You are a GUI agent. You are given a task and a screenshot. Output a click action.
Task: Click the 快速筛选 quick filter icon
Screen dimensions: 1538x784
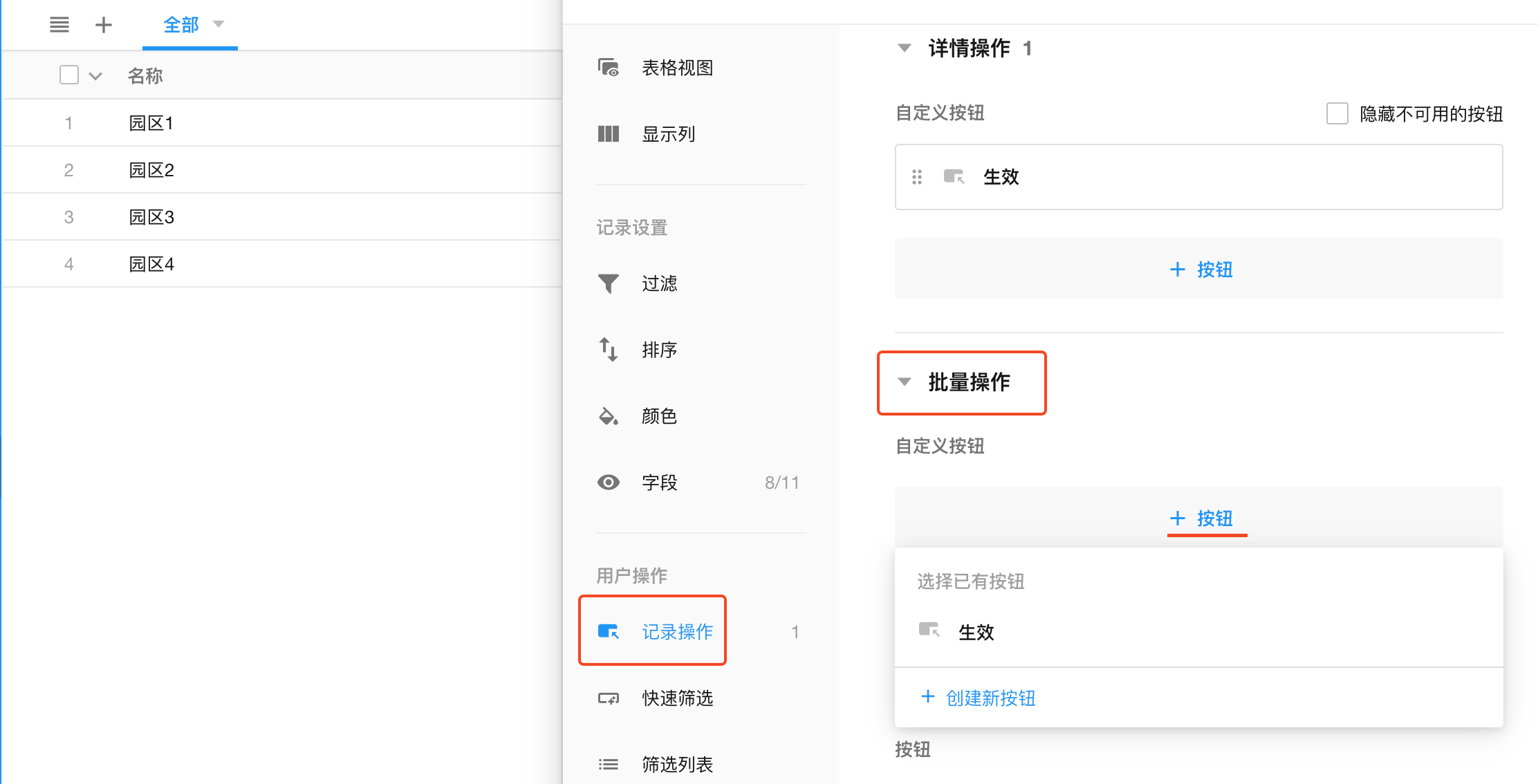click(609, 698)
